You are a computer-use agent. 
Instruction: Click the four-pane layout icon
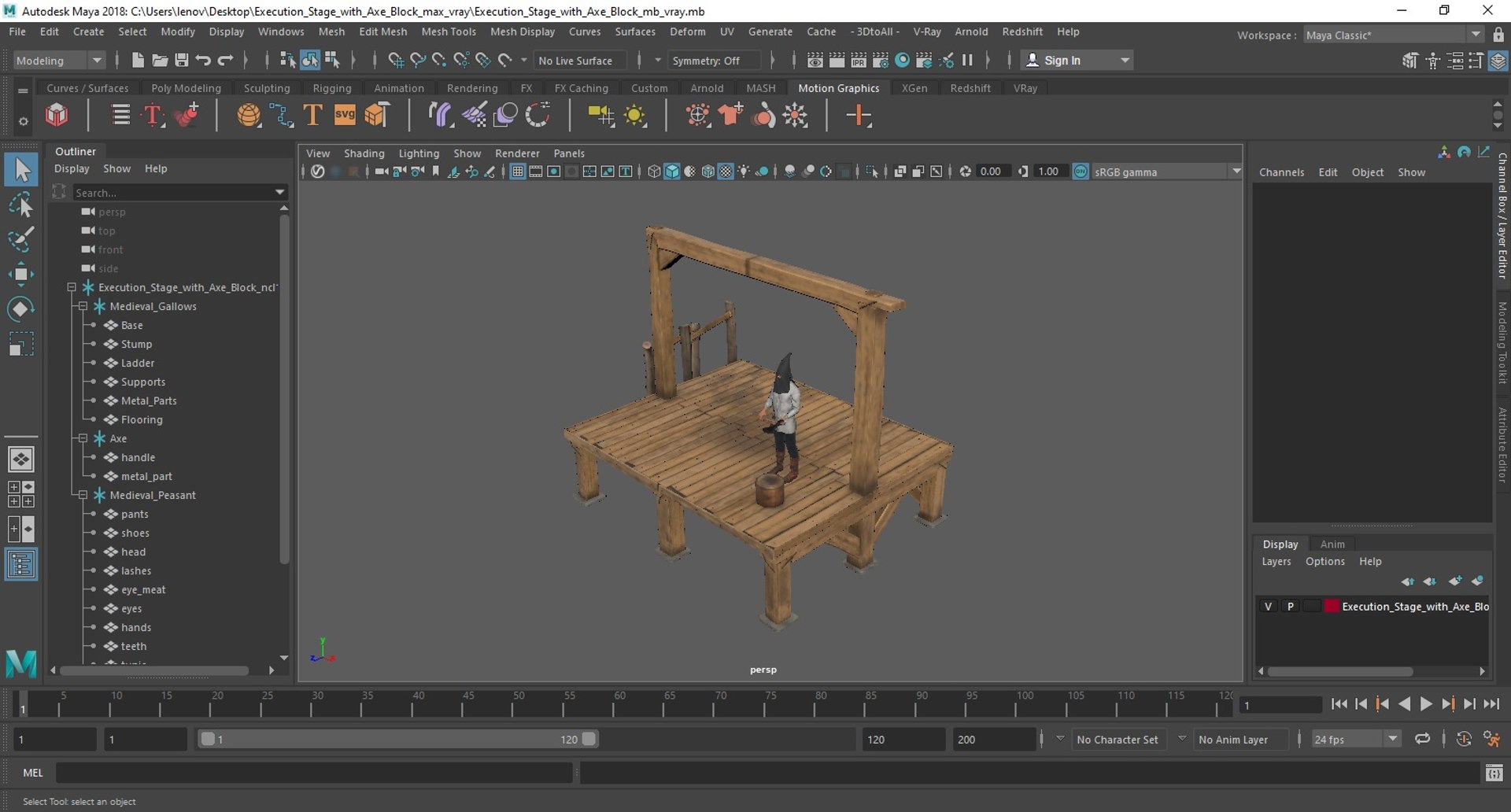(x=21, y=494)
